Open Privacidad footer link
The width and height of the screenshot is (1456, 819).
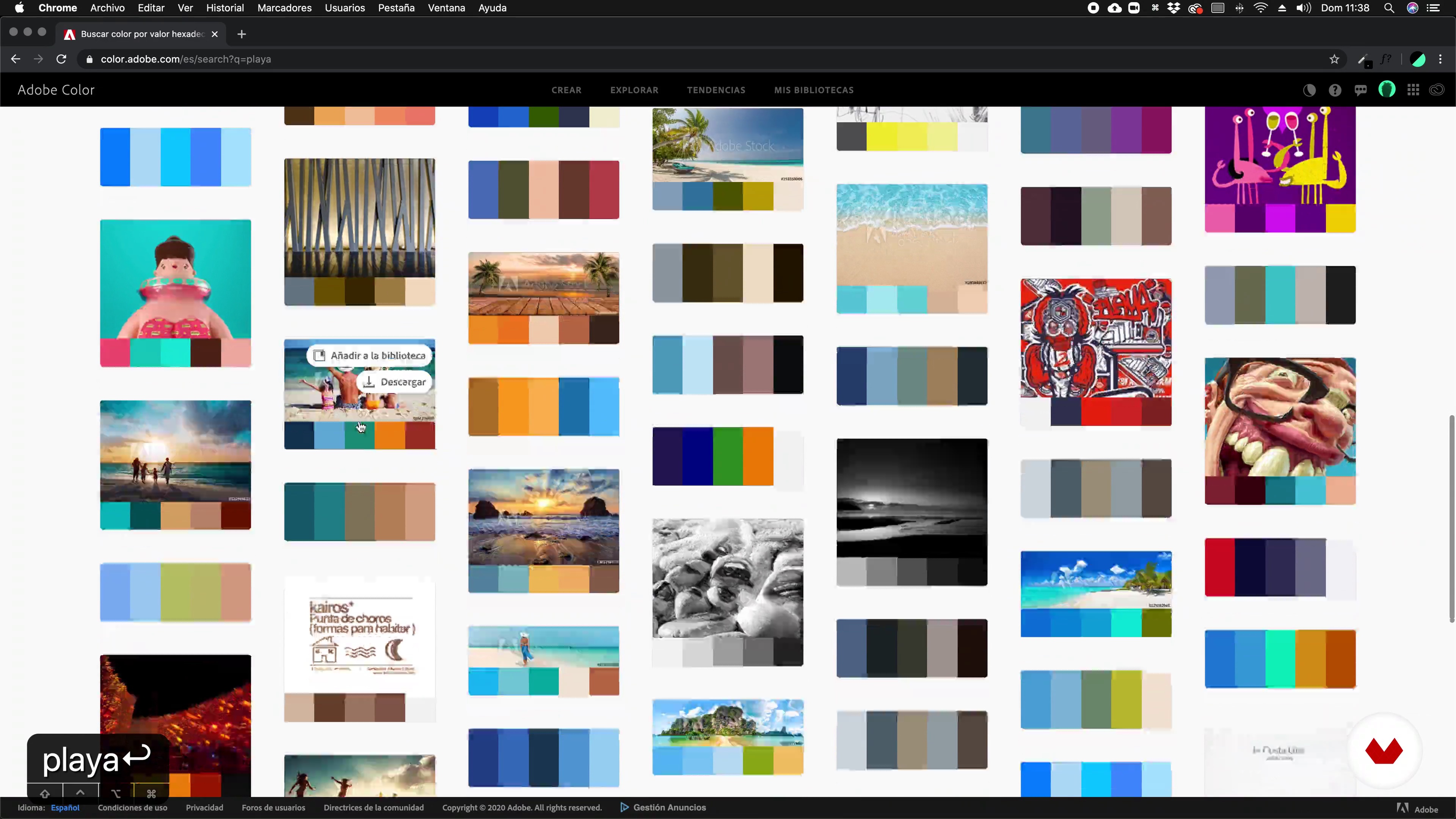[x=205, y=807]
